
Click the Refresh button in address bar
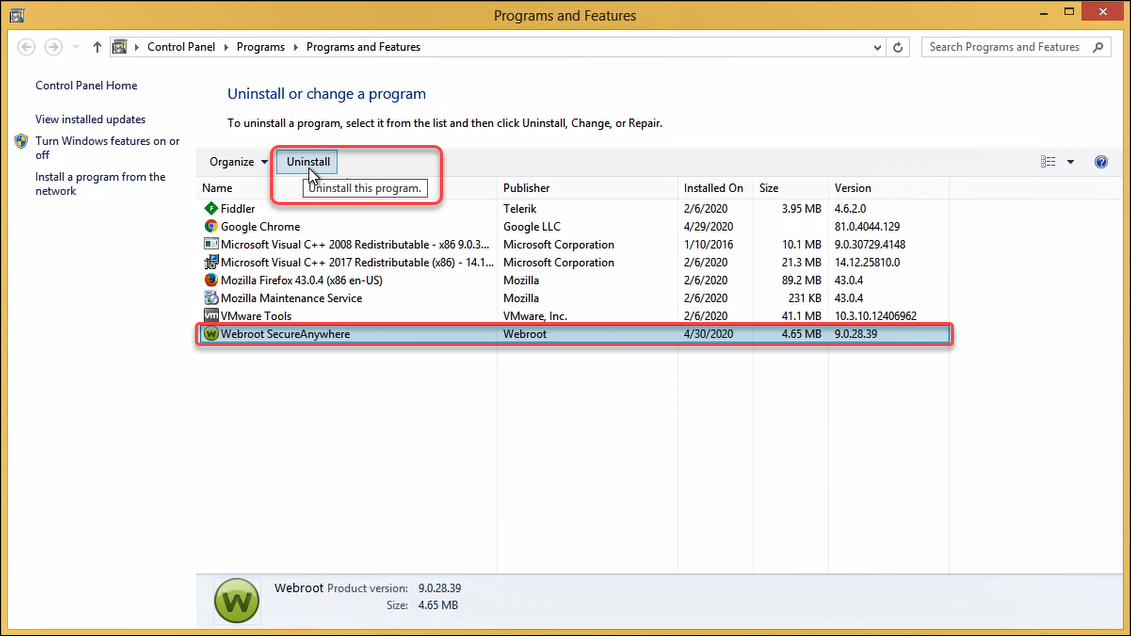click(x=899, y=47)
